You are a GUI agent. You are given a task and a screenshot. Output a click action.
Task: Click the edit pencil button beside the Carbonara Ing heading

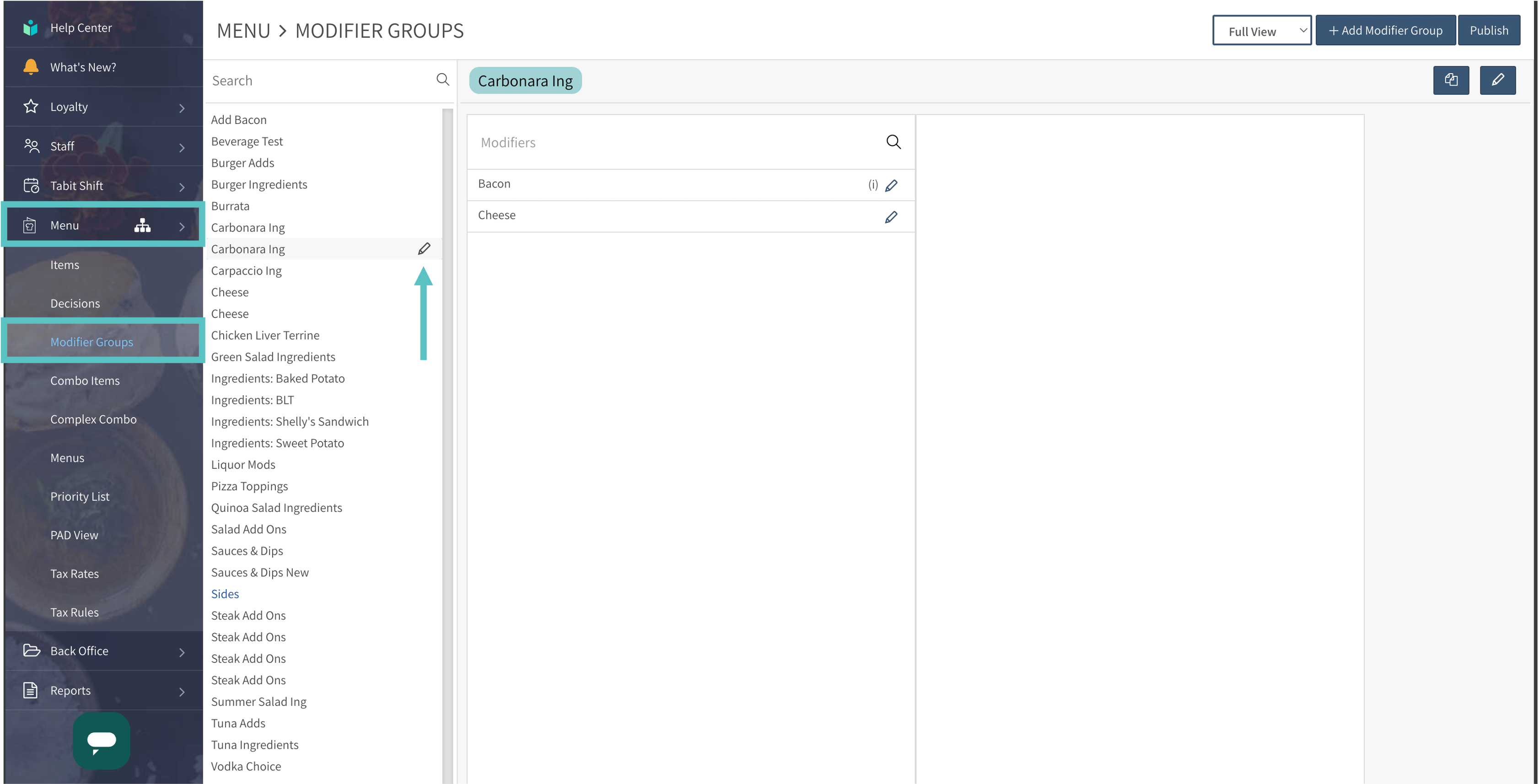pos(1497,80)
